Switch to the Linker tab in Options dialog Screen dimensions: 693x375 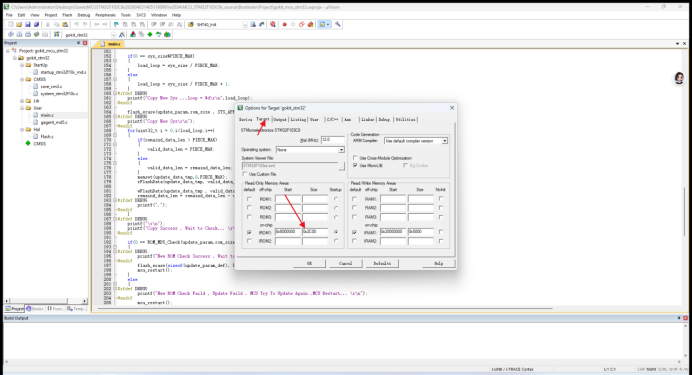(x=368, y=119)
